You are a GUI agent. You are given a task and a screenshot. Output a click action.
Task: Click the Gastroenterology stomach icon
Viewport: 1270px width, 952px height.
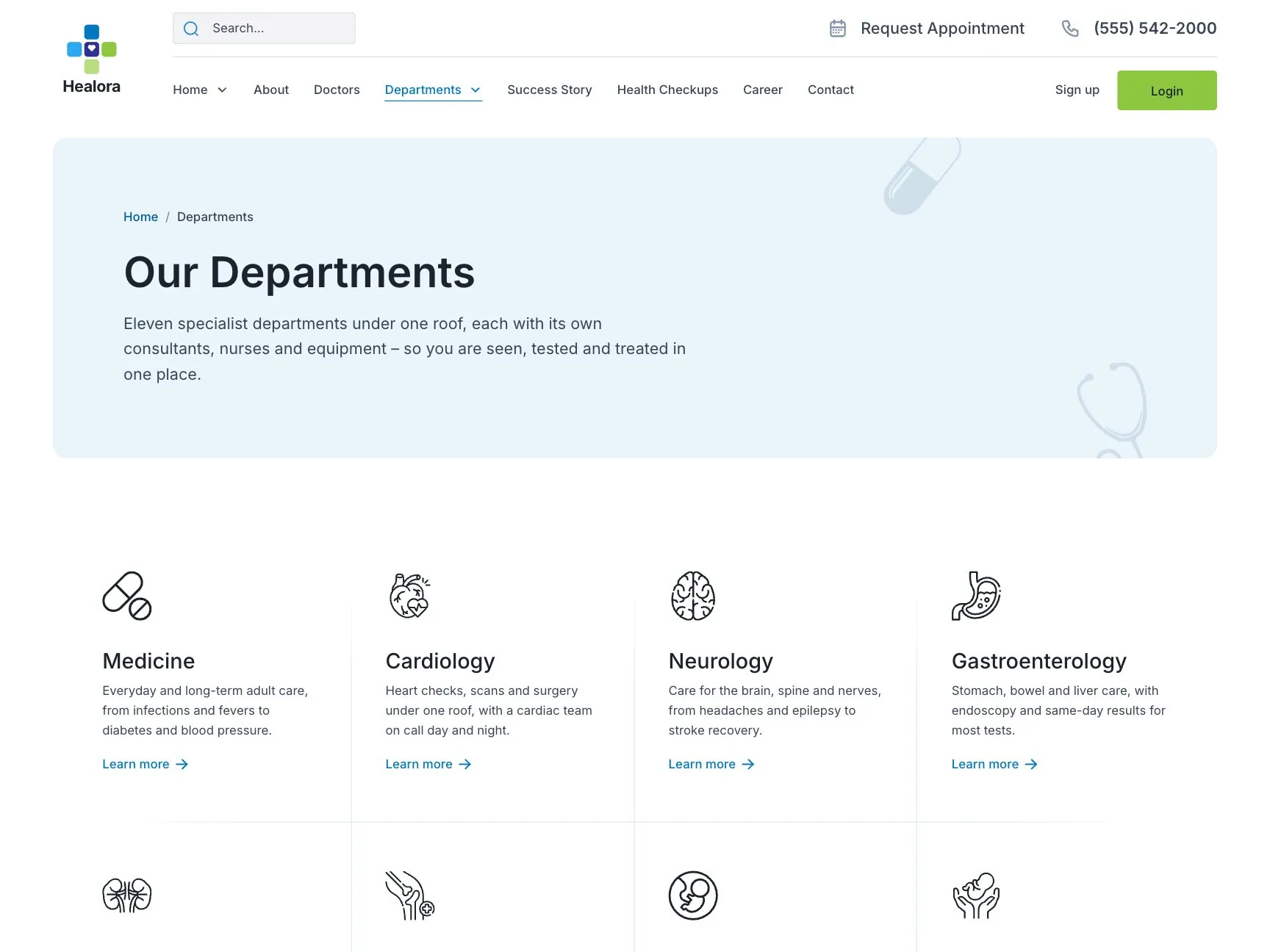tap(976, 596)
